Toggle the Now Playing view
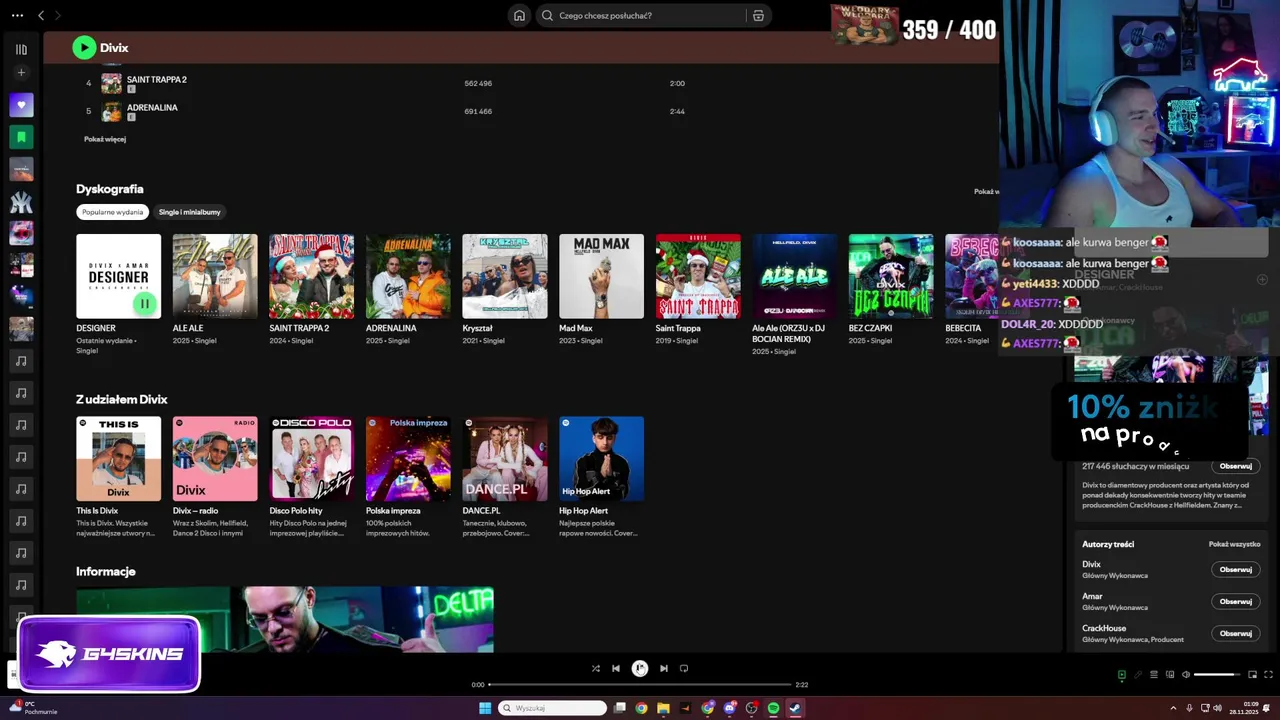 click(1121, 674)
